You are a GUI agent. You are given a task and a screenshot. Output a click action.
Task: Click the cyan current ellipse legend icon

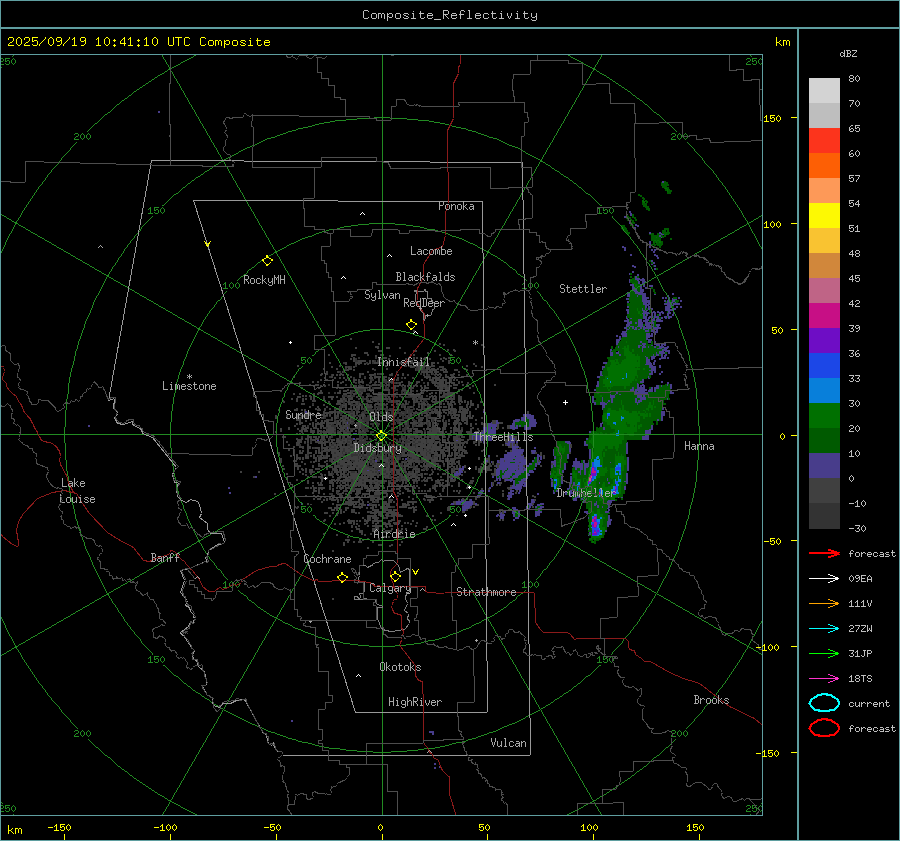(824, 703)
